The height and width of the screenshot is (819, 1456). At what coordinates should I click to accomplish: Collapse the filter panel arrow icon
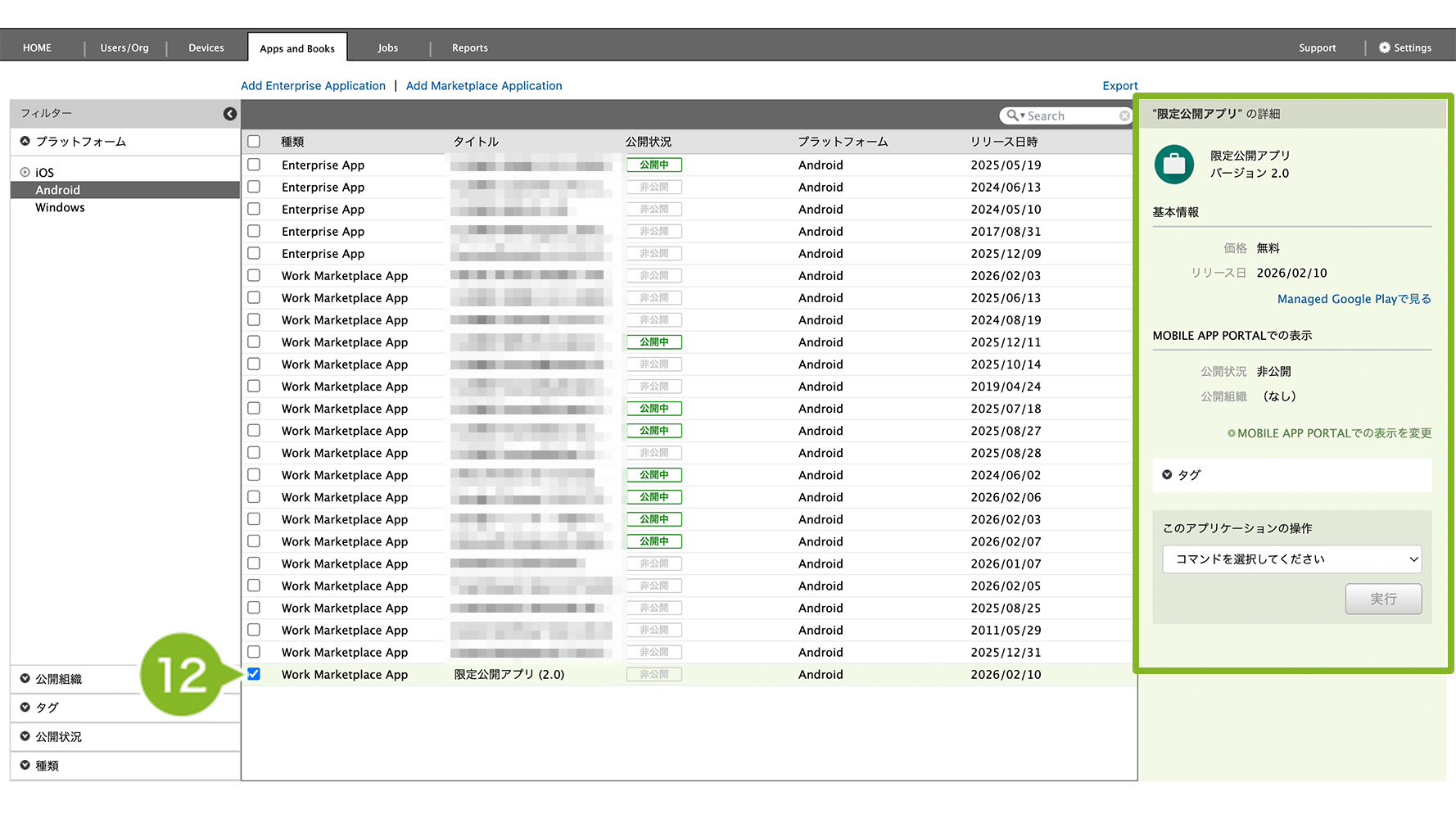pos(230,114)
